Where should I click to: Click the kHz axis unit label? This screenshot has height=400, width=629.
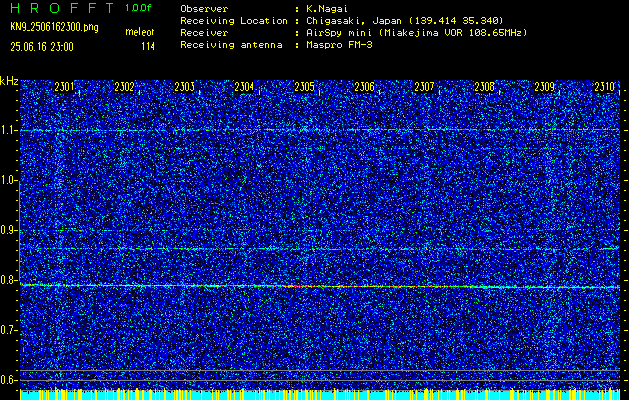pyautogui.click(x=9, y=81)
